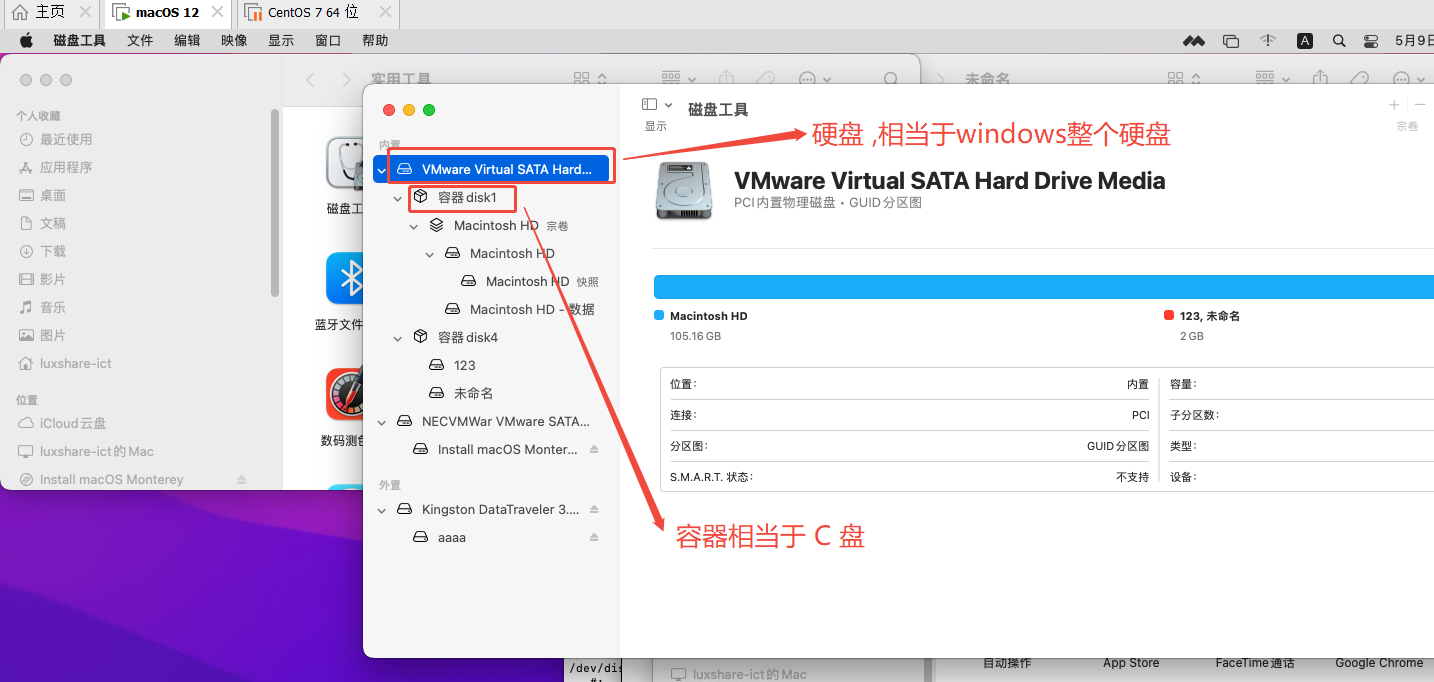Screen dimensions: 1434x682
Task: Eject Install macOS Monterey in Disk Utility
Action: 594,449
